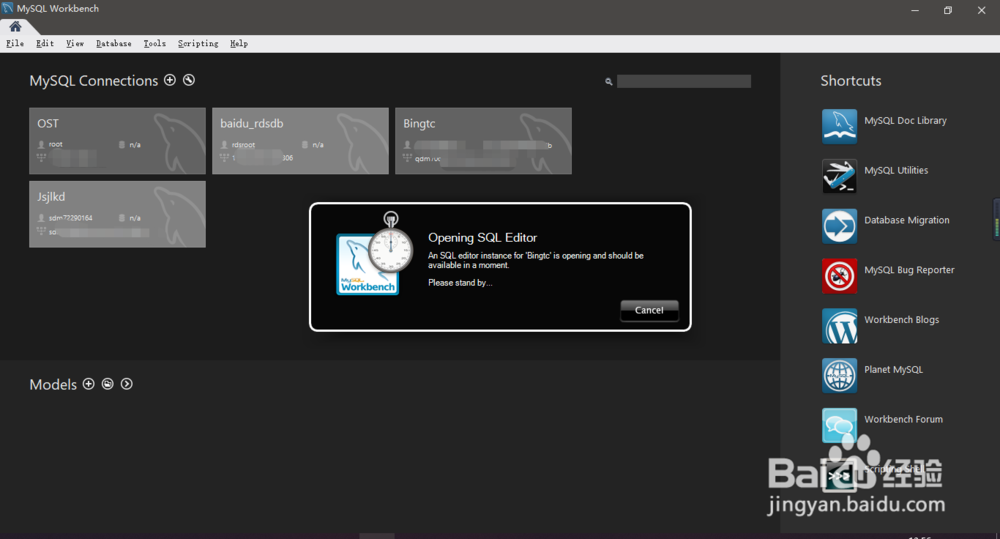Click the Workbench stopwatch icon in dialog
This screenshot has height=539, width=1000.
point(374,254)
